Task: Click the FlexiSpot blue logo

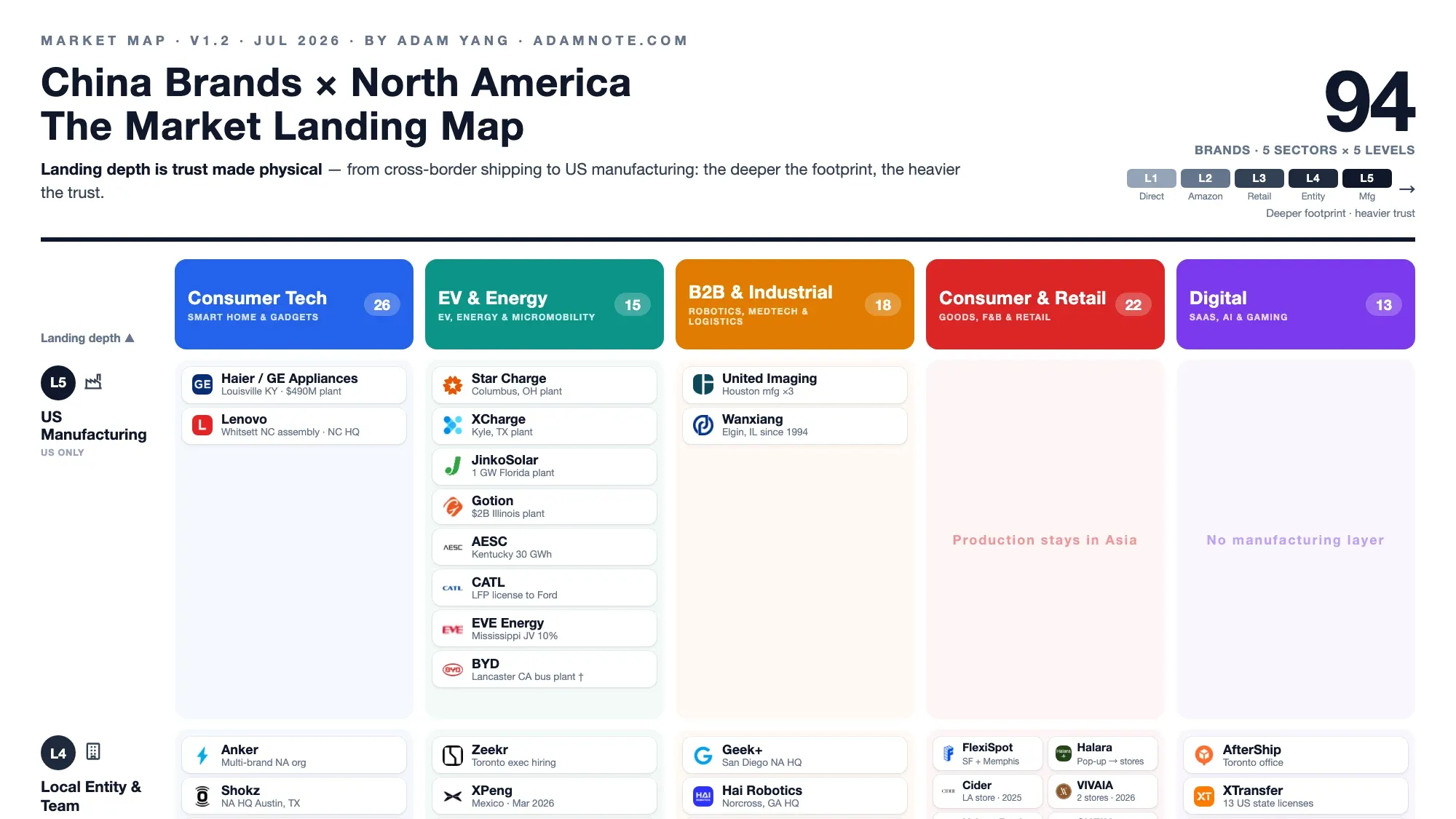Action: tap(949, 753)
